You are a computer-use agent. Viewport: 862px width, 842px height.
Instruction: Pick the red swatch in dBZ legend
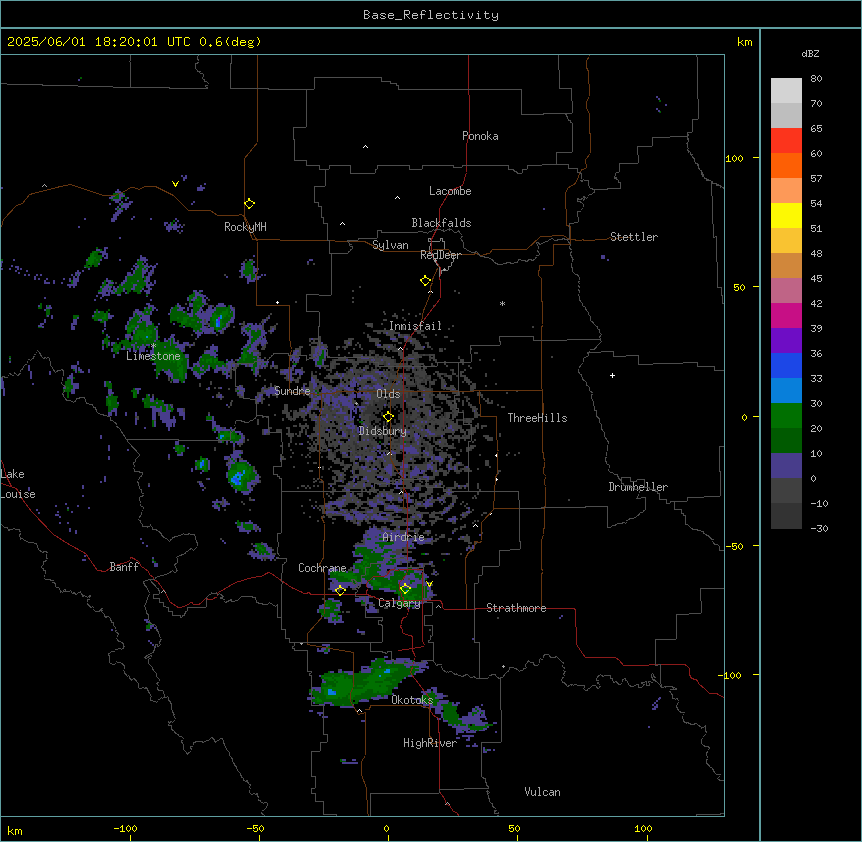(786, 140)
